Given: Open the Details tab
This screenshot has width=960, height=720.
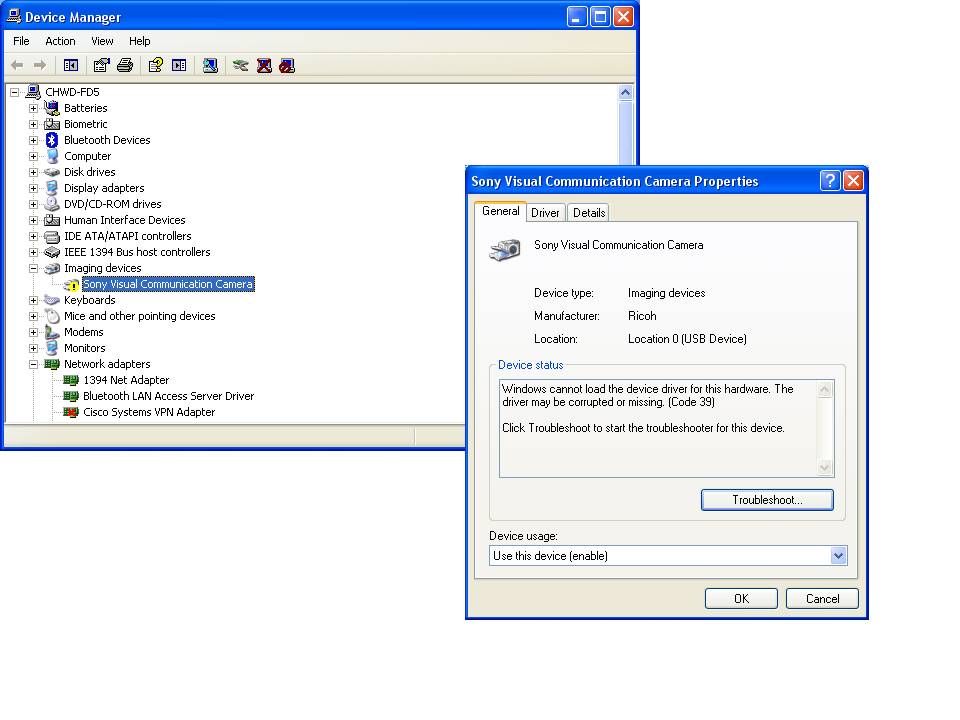Looking at the screenshot, I should tap(588, 212).
